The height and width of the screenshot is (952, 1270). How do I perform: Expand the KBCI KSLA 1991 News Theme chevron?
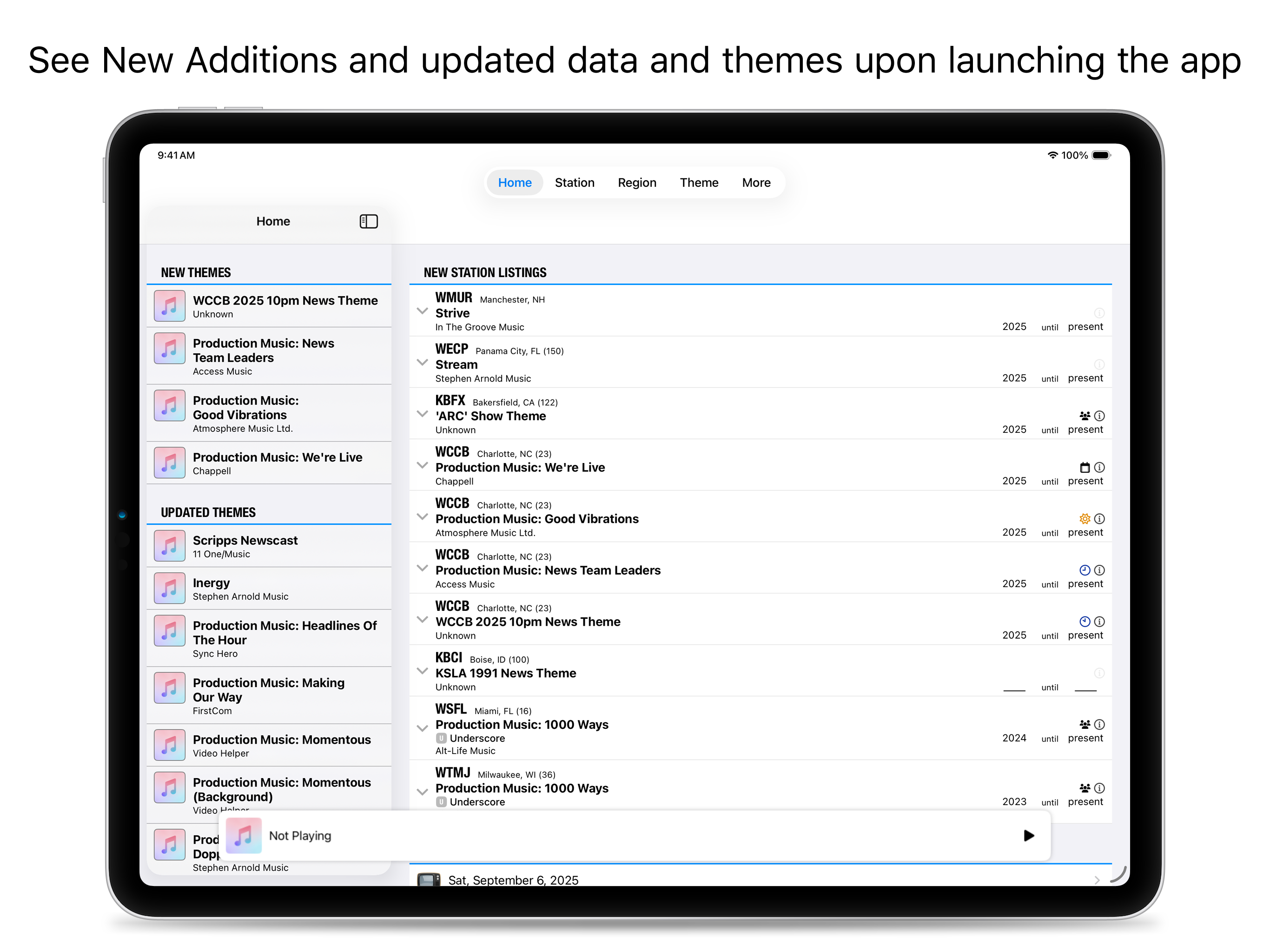click(x=422, y=671)
